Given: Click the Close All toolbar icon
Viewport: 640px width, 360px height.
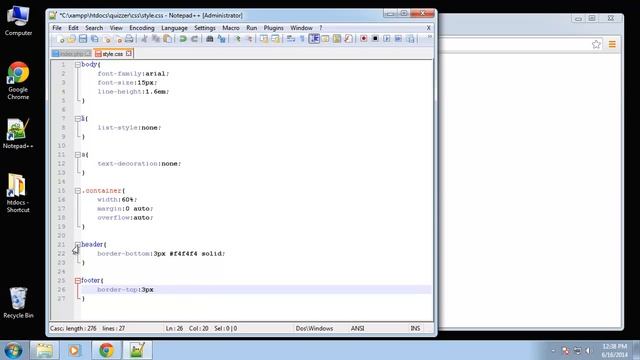Looking at the screenshot, I should 118,39.
